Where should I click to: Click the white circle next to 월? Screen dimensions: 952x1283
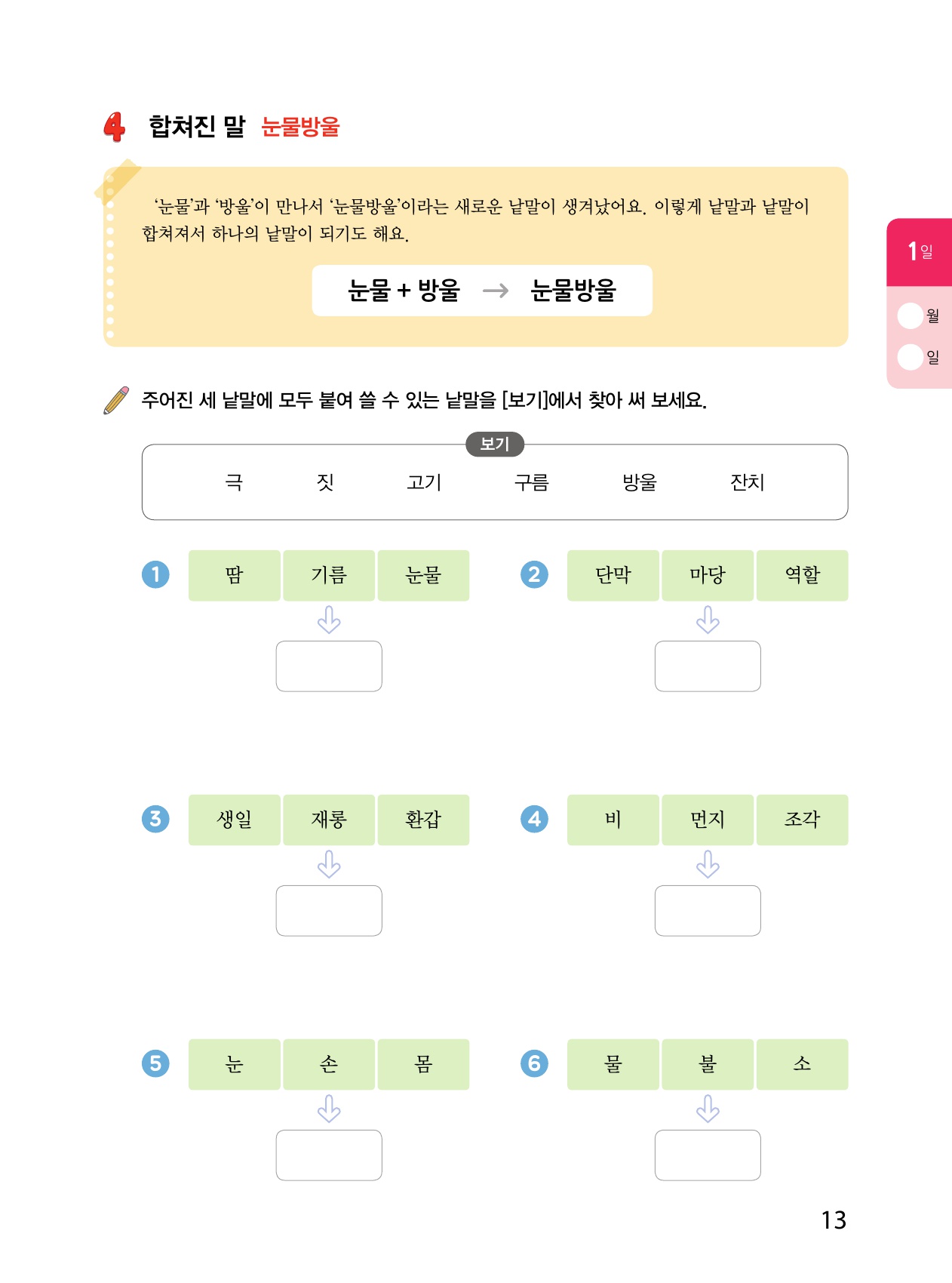pyautogui.click(x=911, y=315)
